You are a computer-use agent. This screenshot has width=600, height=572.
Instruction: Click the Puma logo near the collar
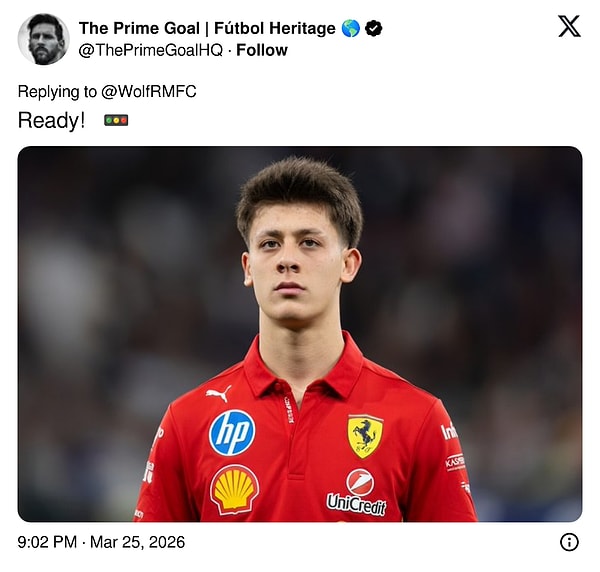pyautogui.click(x=218, y=393)
